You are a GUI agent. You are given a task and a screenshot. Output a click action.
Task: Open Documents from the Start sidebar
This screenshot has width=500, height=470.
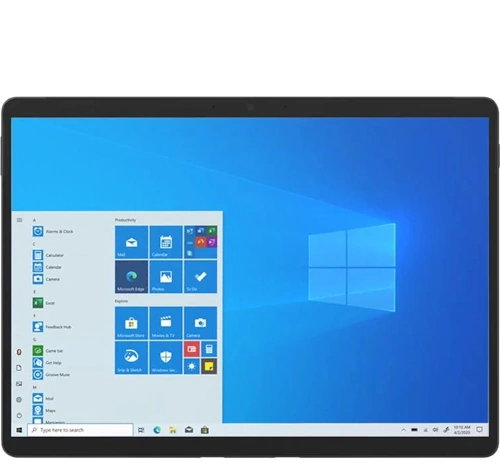click(19, 368)
